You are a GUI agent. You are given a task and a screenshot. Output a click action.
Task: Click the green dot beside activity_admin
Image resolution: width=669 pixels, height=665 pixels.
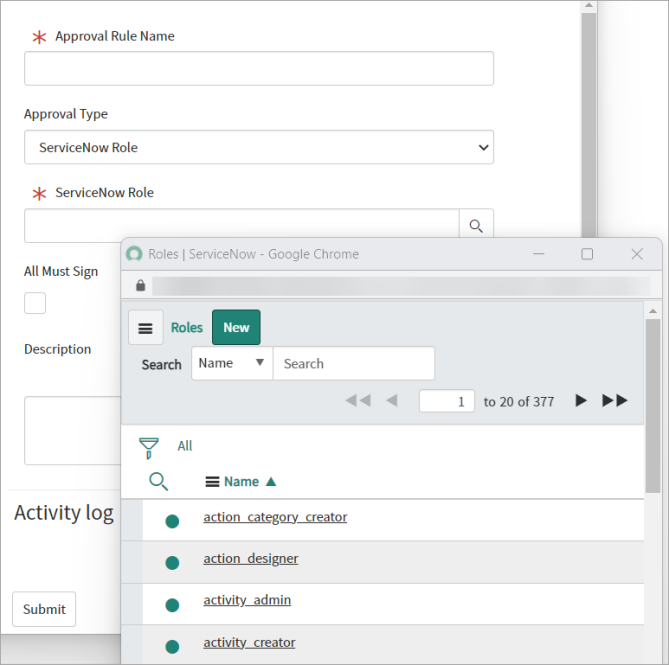pos(172,605)
